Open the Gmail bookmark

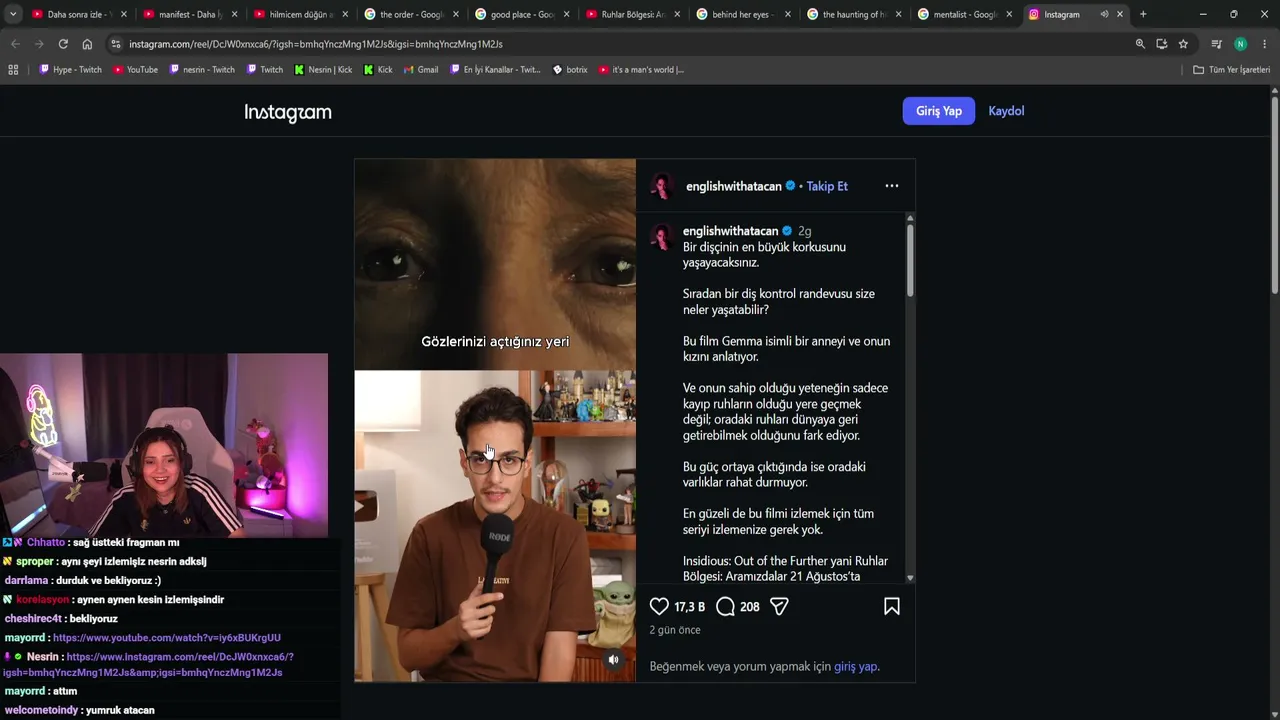421,70
